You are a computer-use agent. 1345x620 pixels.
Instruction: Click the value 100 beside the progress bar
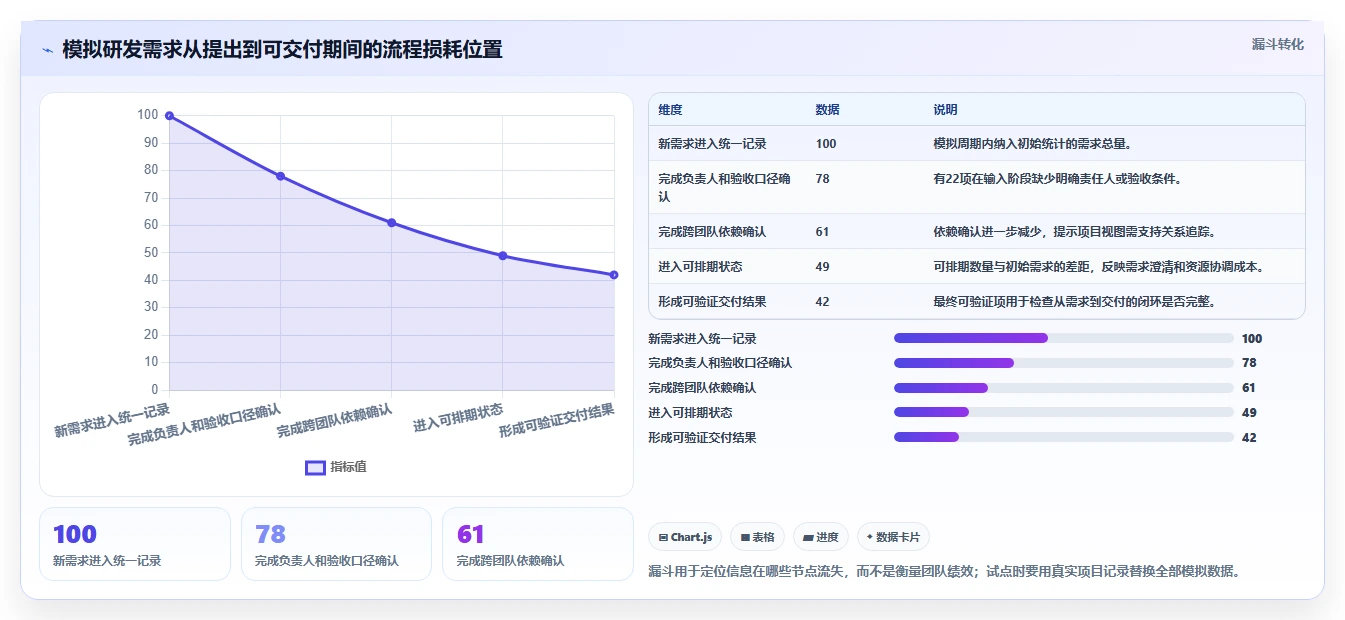[1252, 339]
